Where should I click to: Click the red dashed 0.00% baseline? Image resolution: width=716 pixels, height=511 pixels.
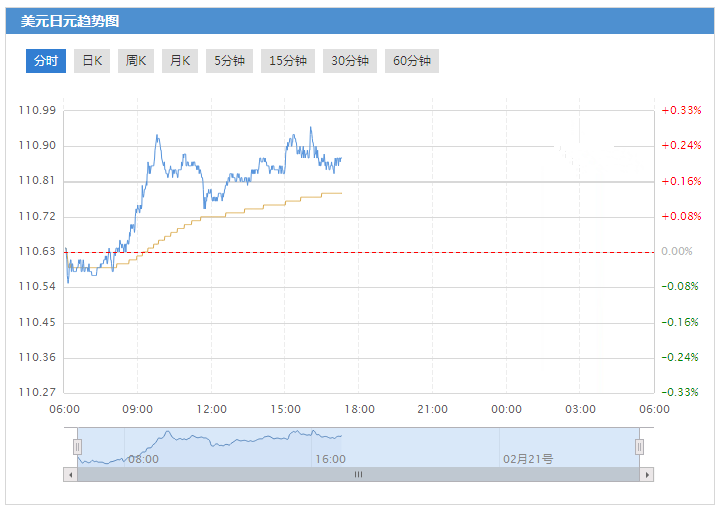(x=400, y=252)
